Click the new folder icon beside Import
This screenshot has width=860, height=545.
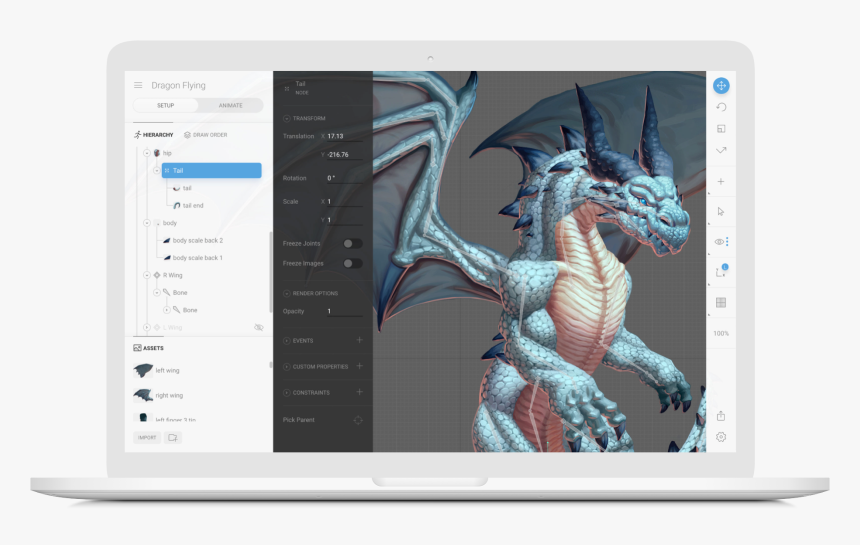(x=172, y=438)
